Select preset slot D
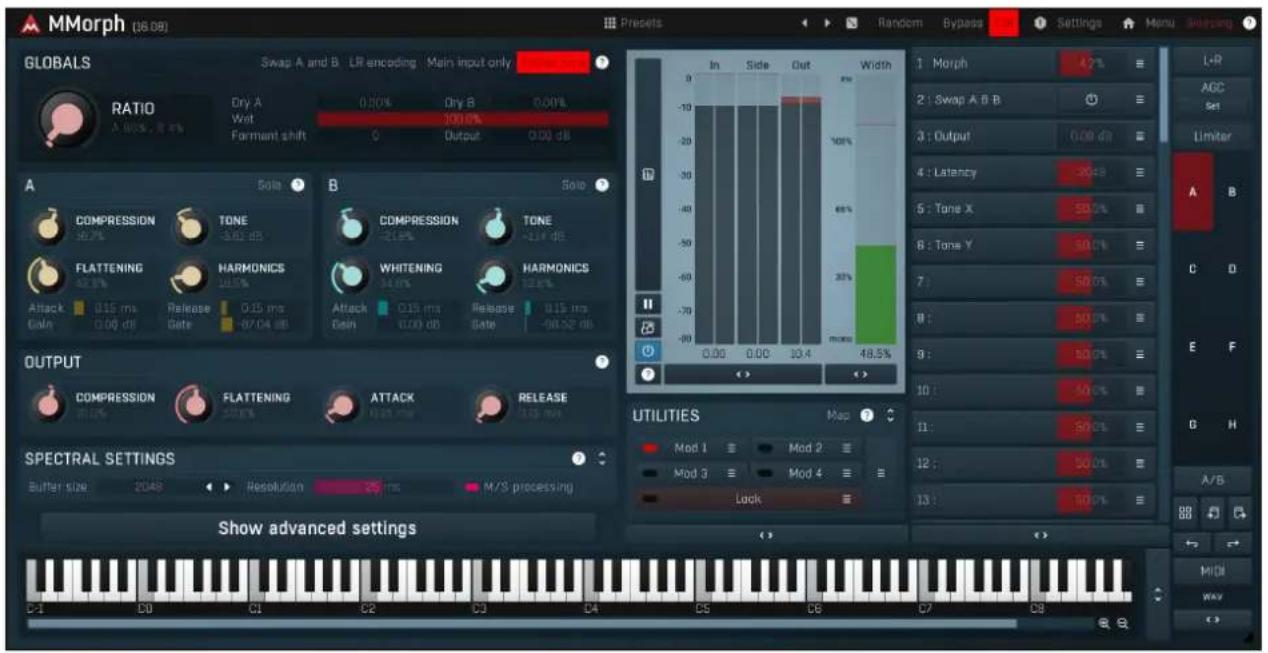1268x653 pixels. [x=1232, y=269]
